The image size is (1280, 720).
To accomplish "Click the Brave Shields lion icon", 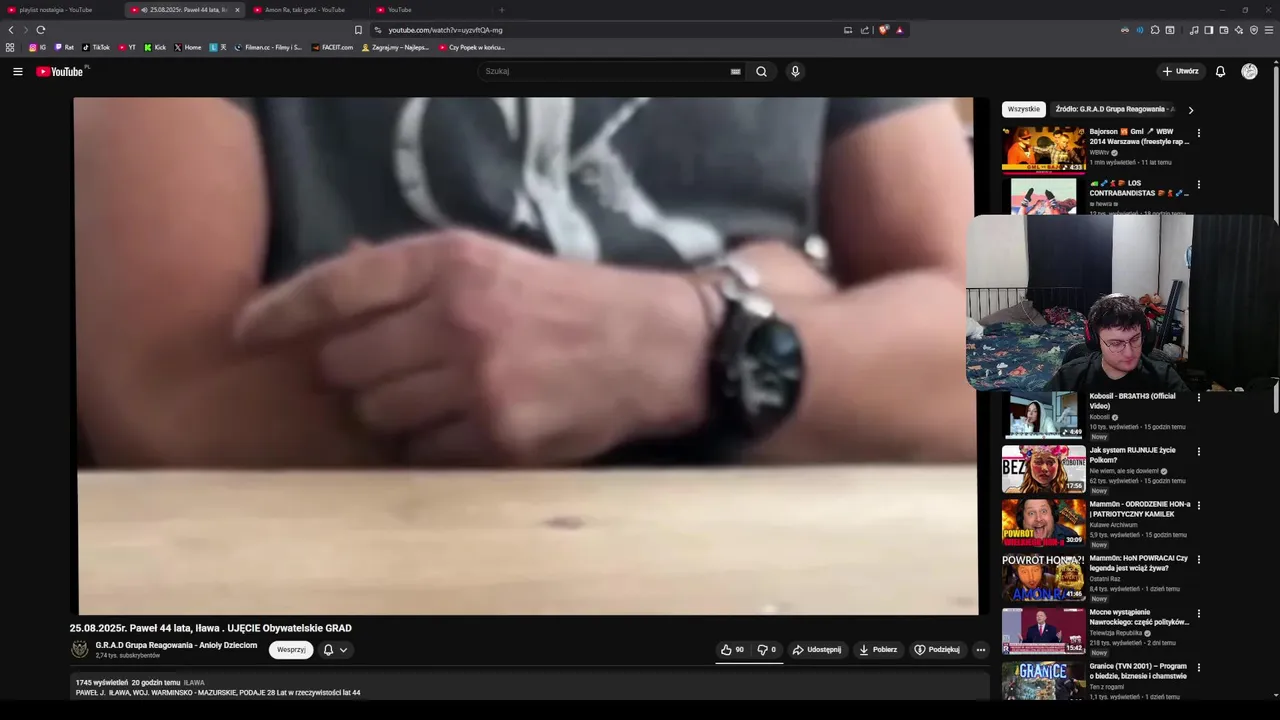I will 884,30.
